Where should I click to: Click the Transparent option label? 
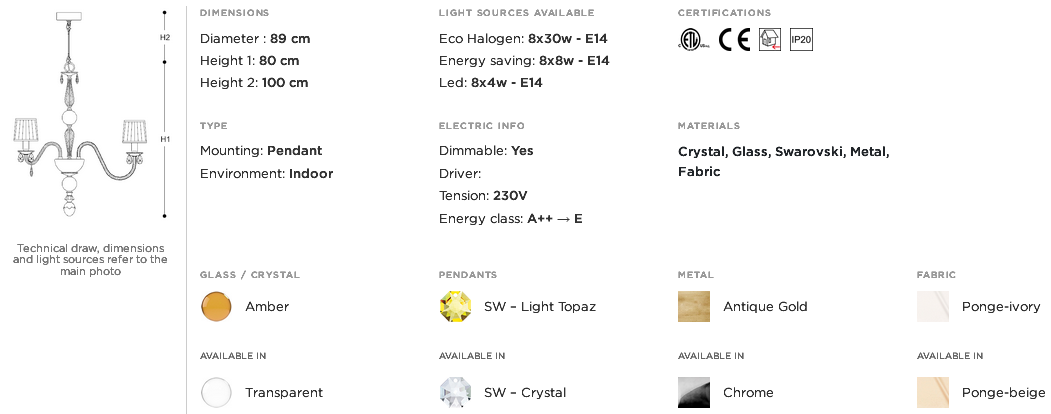[x=284, y=393]
